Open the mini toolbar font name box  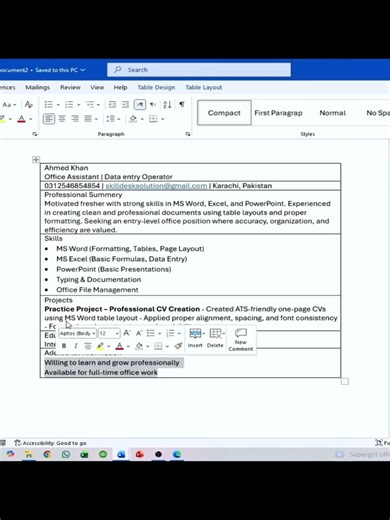coord(78,333)
